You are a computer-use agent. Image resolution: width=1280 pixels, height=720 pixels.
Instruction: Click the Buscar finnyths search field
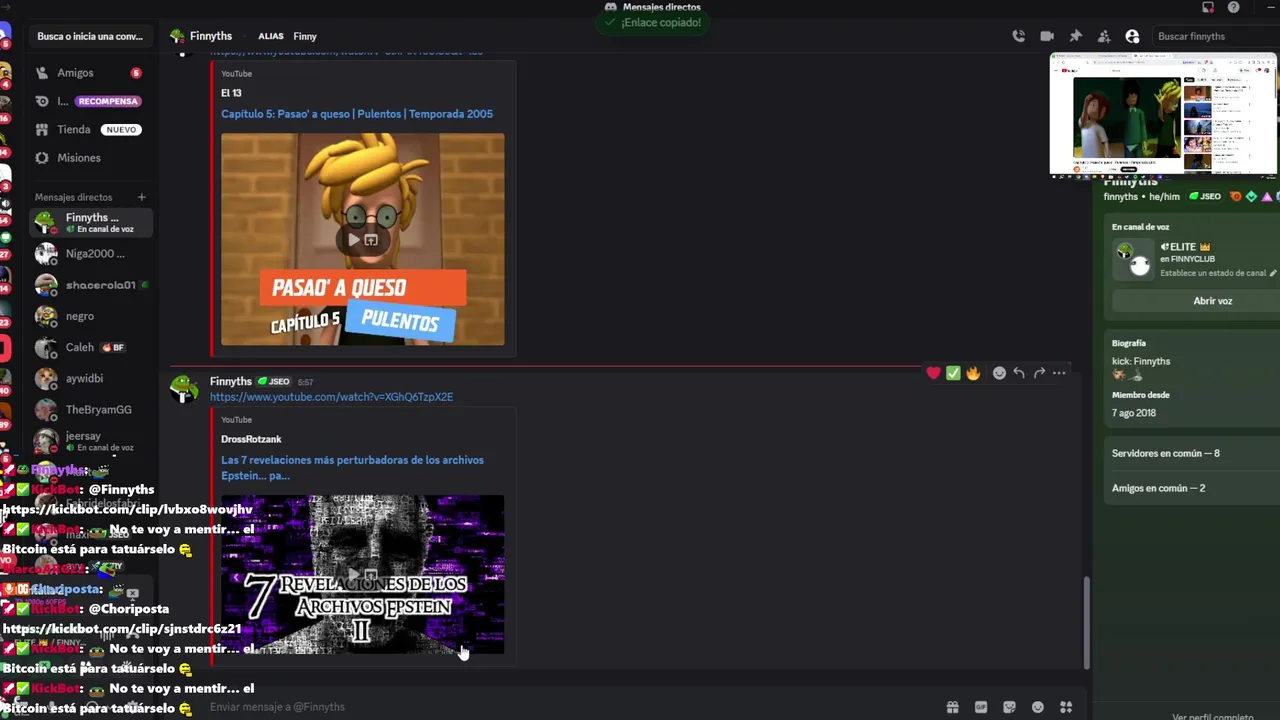tap(1214, 36)
